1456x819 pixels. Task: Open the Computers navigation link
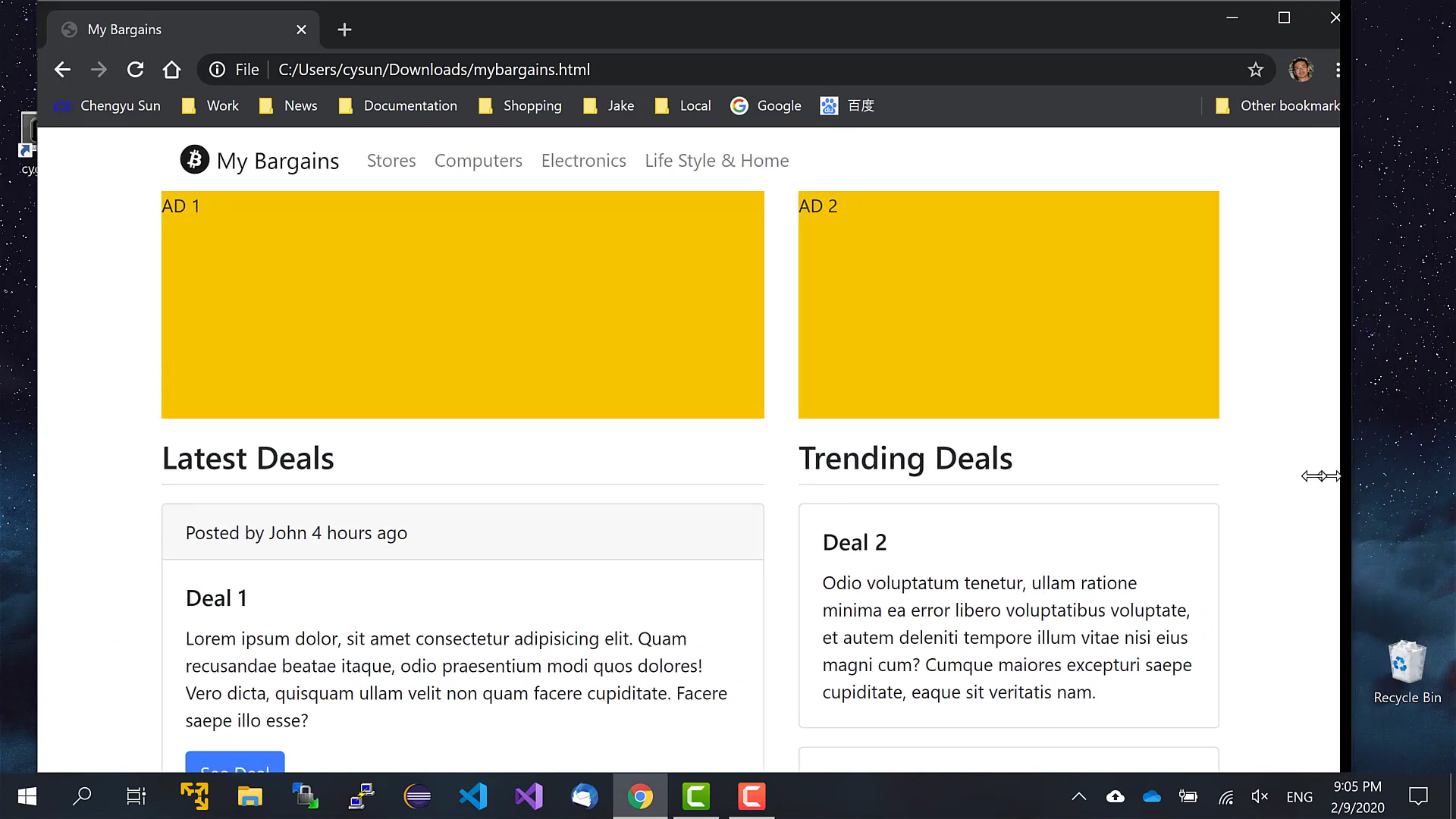pyautogui.click(x=478, y=161)
